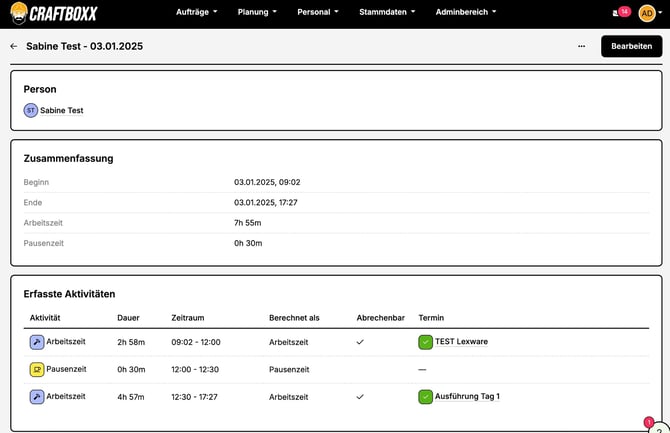Click the wrench icon of first Arbeitszeit

pyautogui.click(x=37, y=342)
